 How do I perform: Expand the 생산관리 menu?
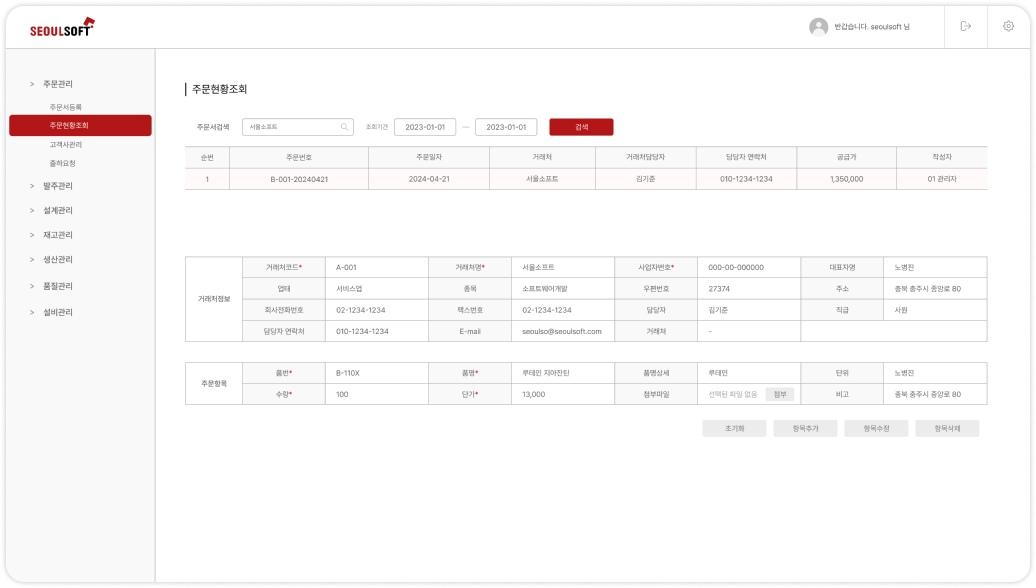tap(57, 260)
